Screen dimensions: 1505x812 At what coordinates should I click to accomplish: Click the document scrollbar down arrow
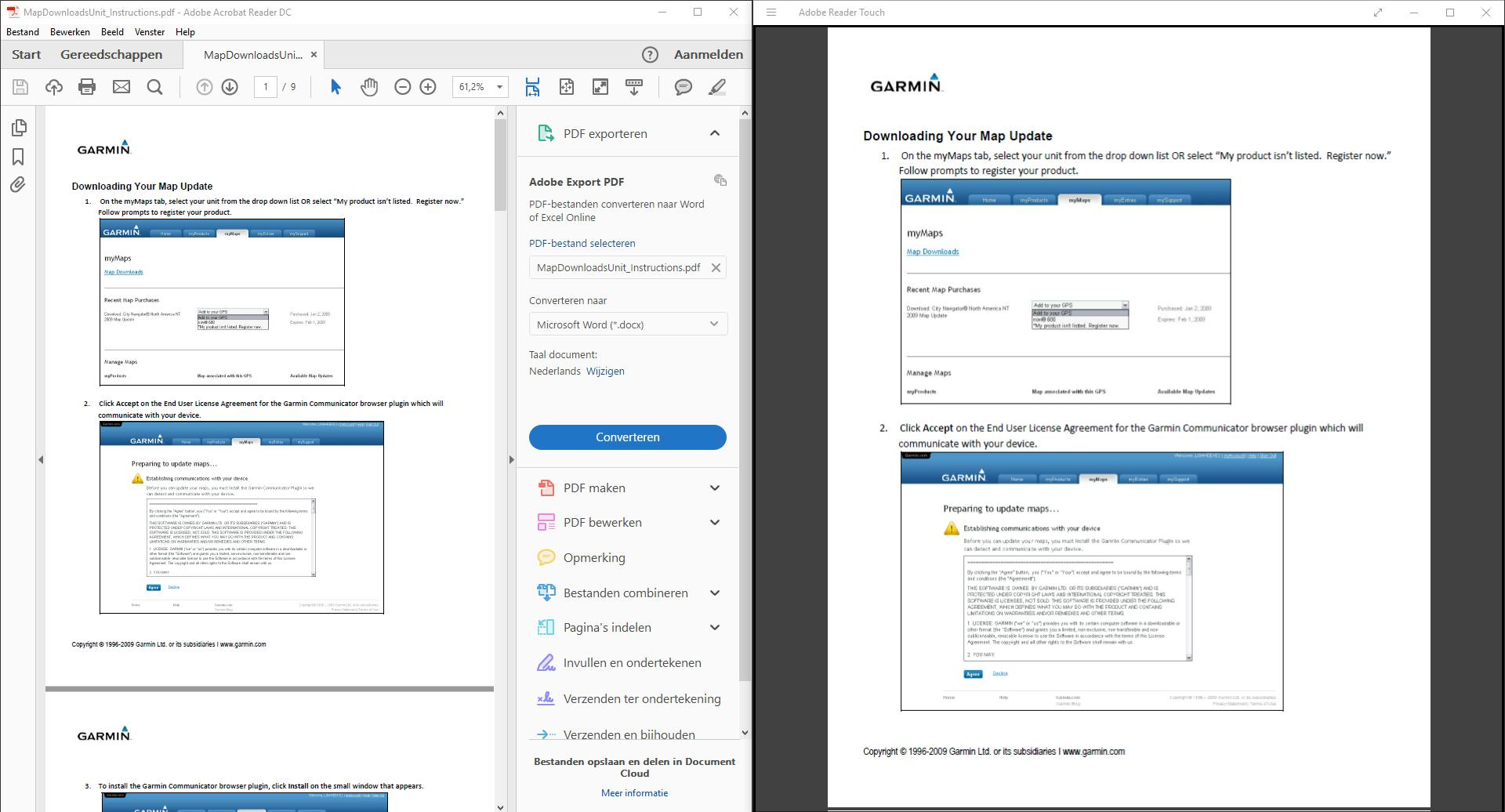point(500,807)
